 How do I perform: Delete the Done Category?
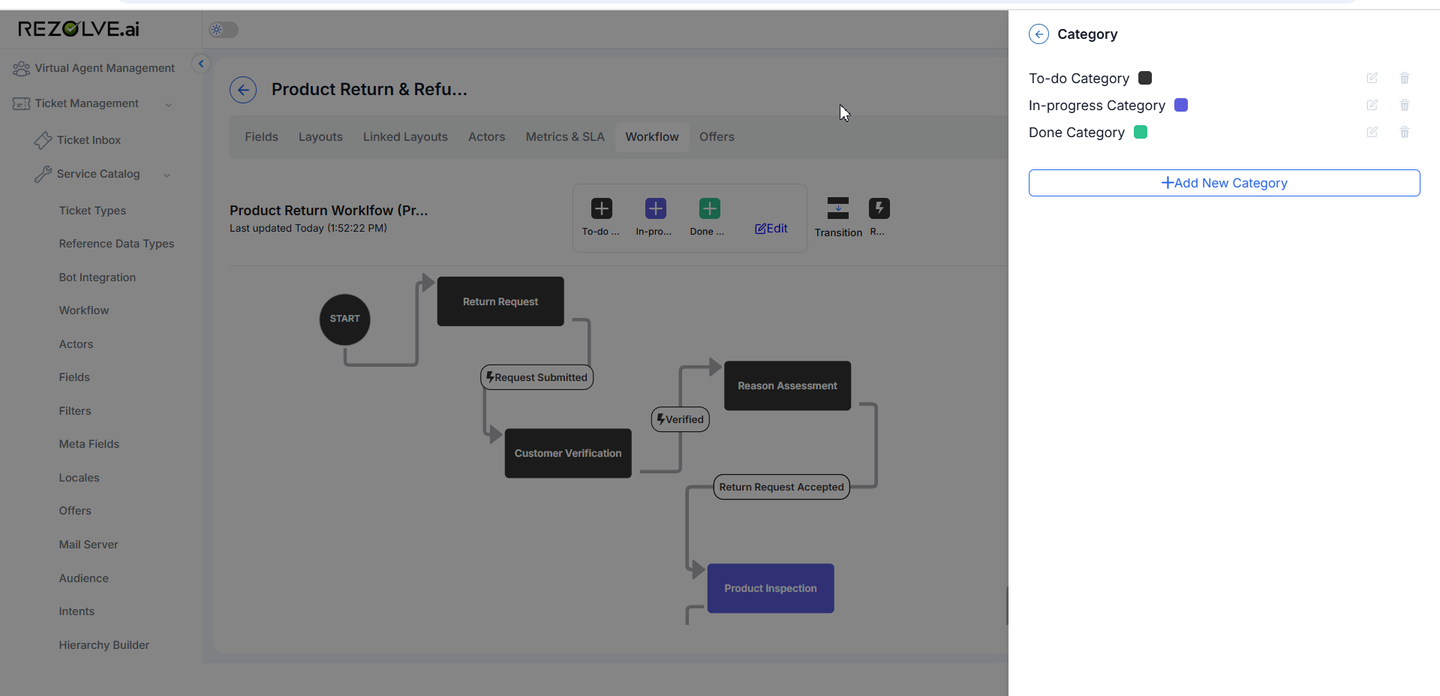click(1405, 132)
